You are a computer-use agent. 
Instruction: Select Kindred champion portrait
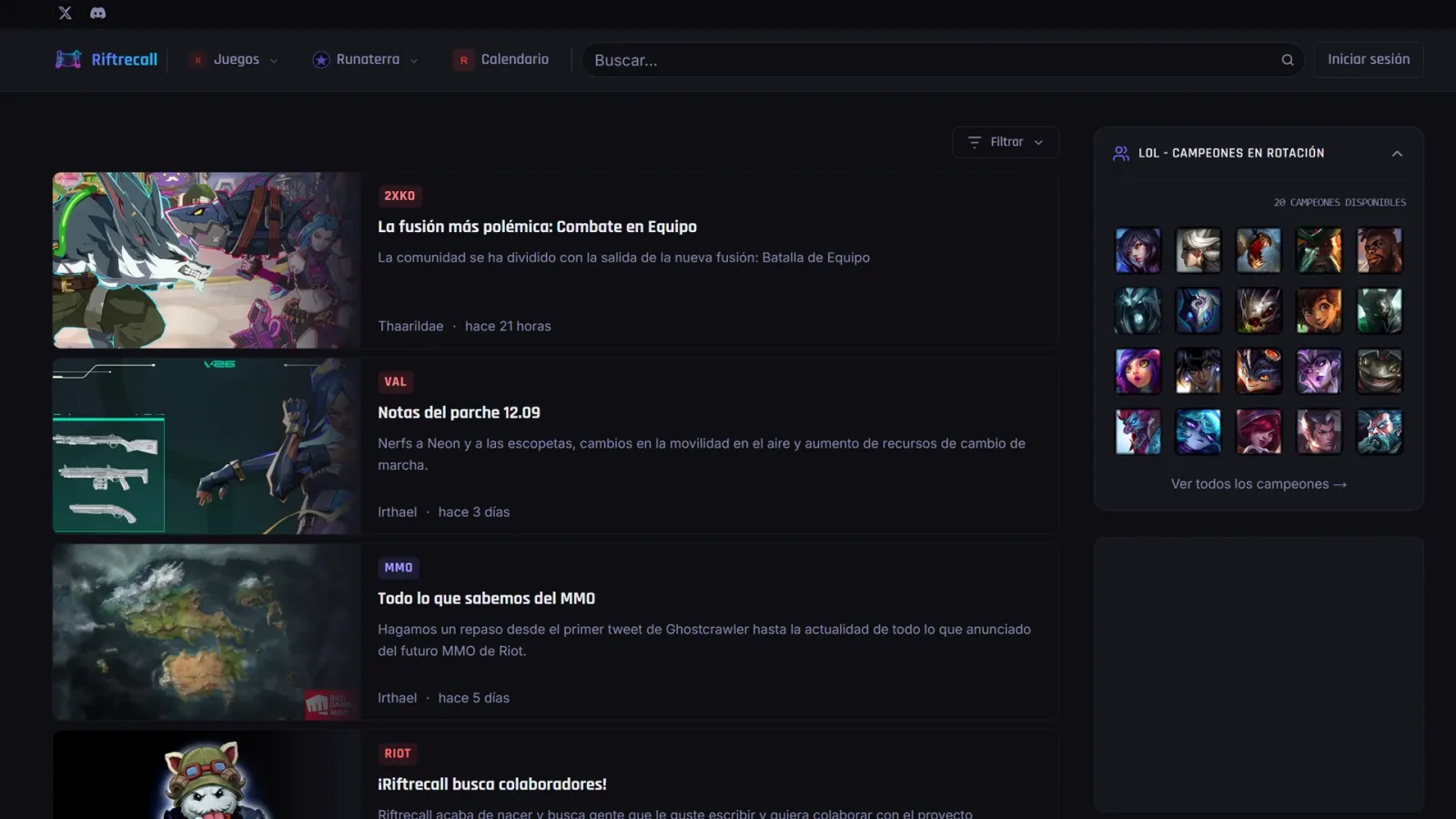(x=1198, y=310)
